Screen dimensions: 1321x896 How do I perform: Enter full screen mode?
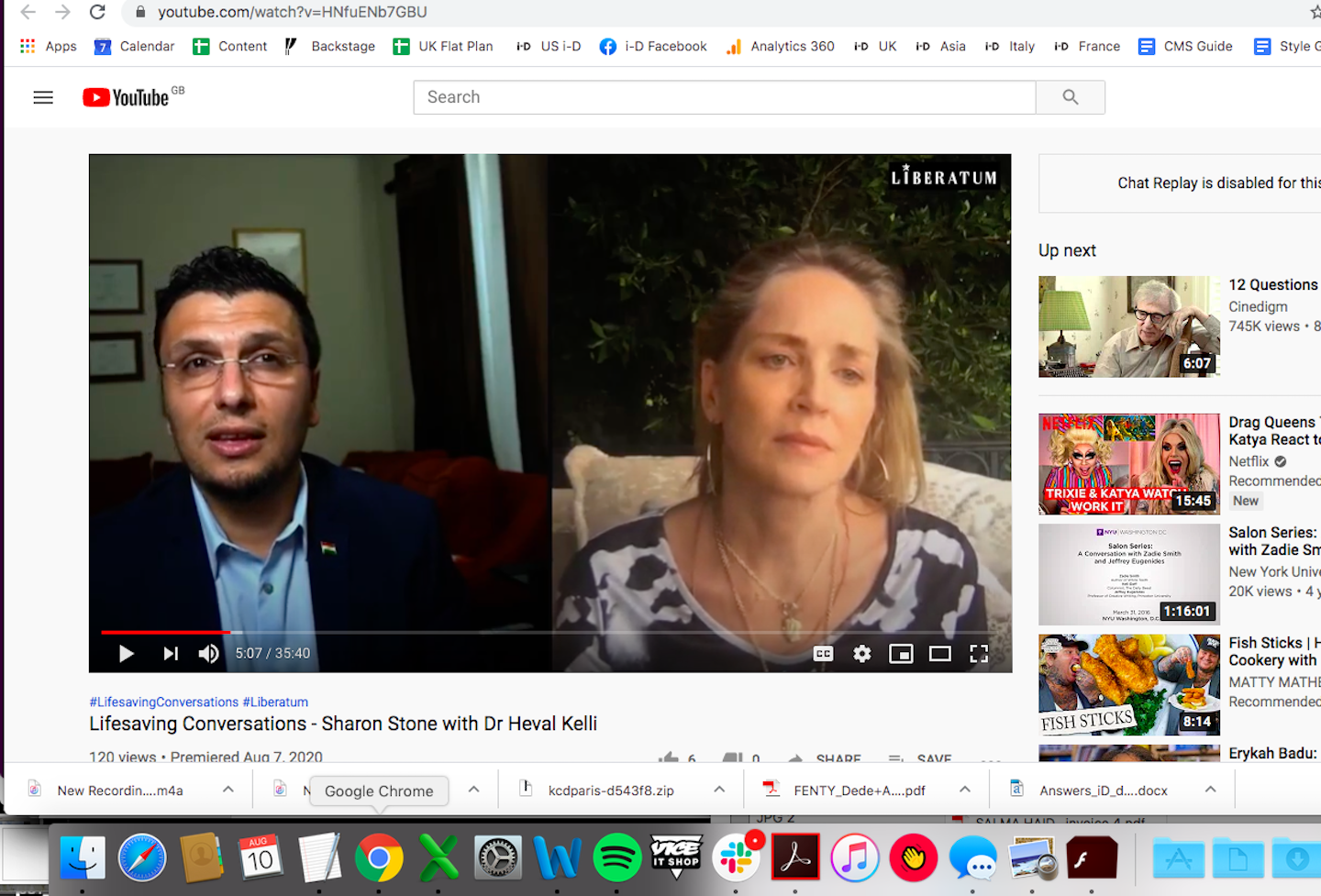point(979,653)
